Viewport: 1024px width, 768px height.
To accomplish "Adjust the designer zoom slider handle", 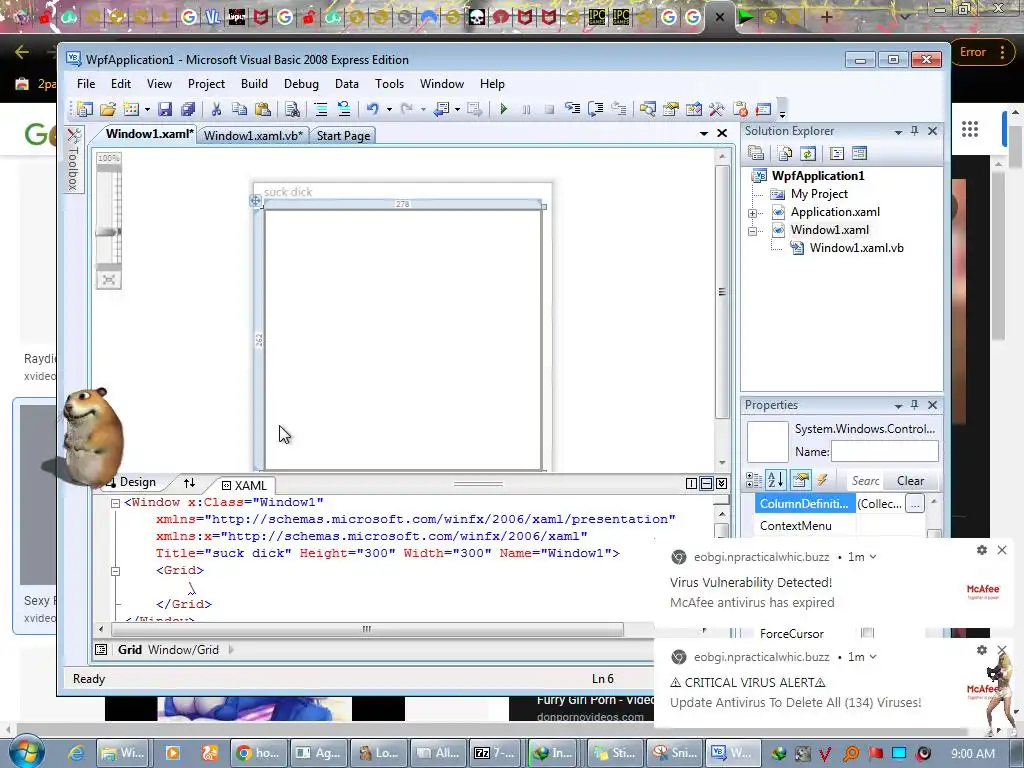I will click(x=108, y=232).
